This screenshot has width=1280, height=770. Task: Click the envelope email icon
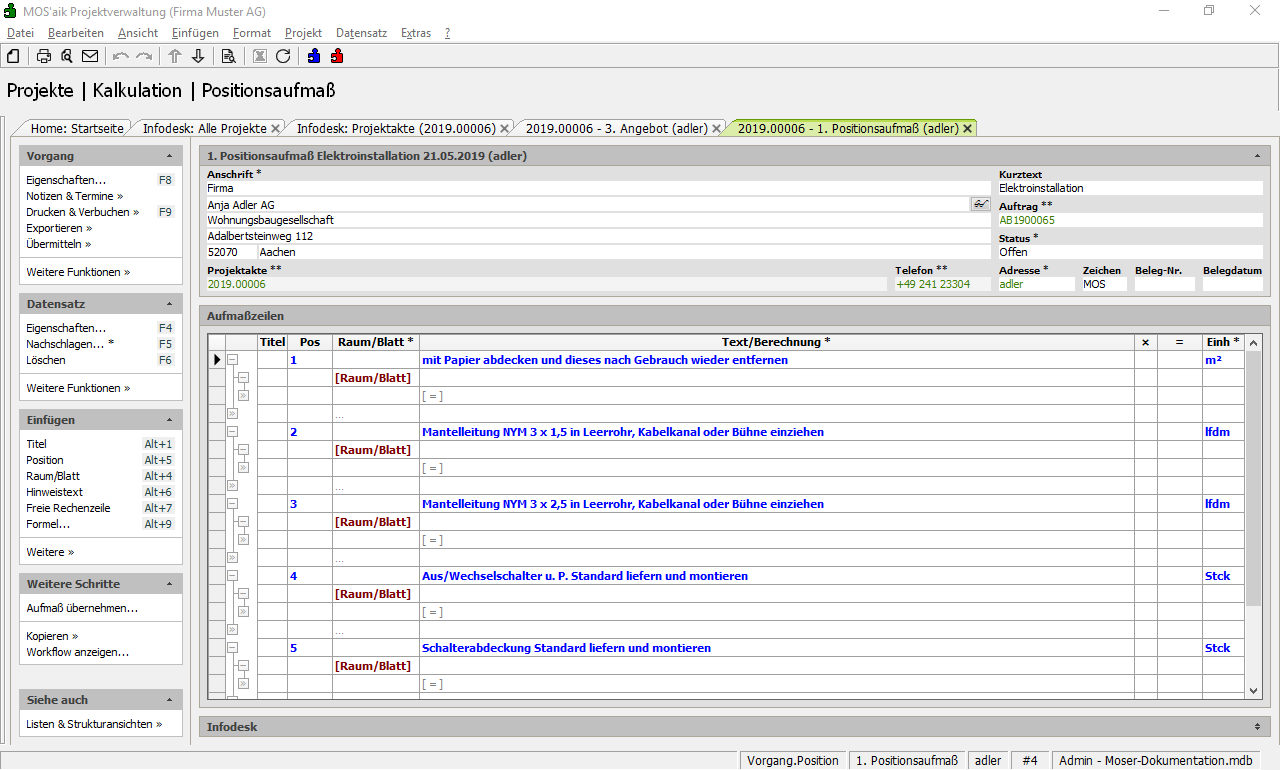coord(90,56)
